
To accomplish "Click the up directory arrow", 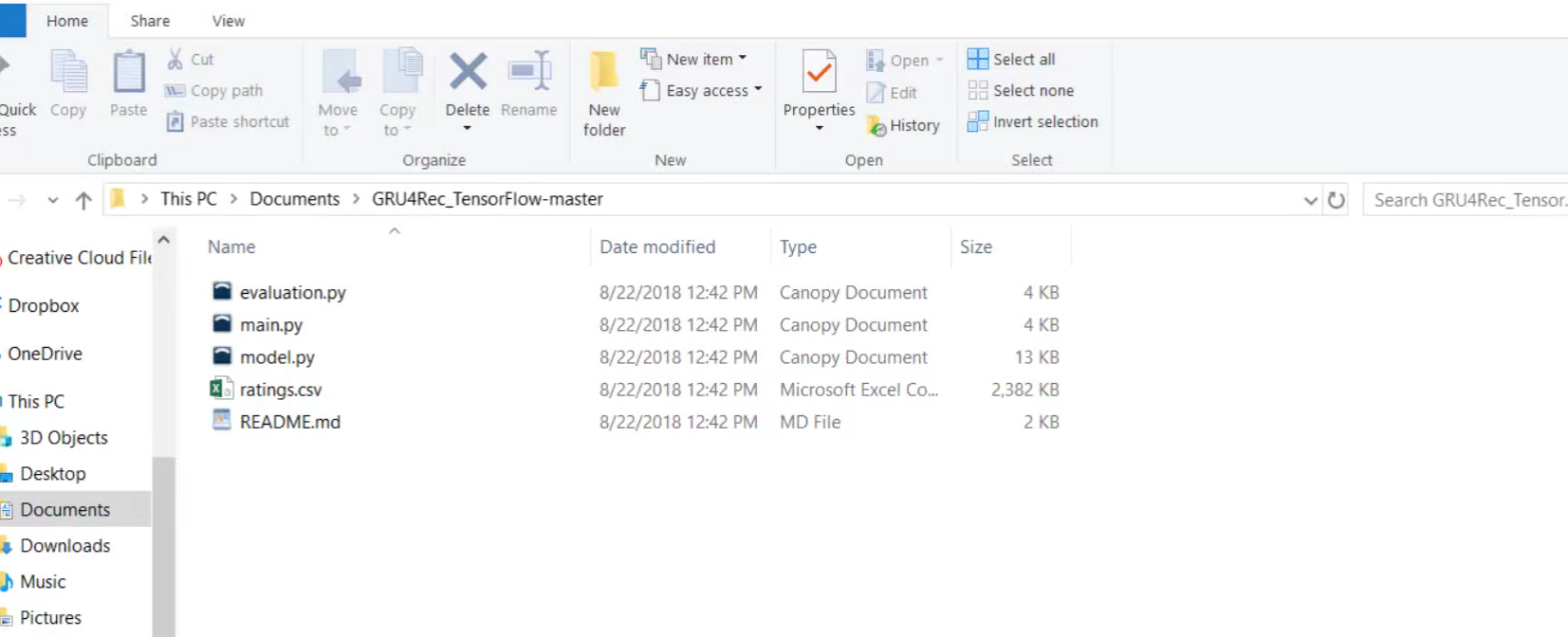I will [83, 200].
